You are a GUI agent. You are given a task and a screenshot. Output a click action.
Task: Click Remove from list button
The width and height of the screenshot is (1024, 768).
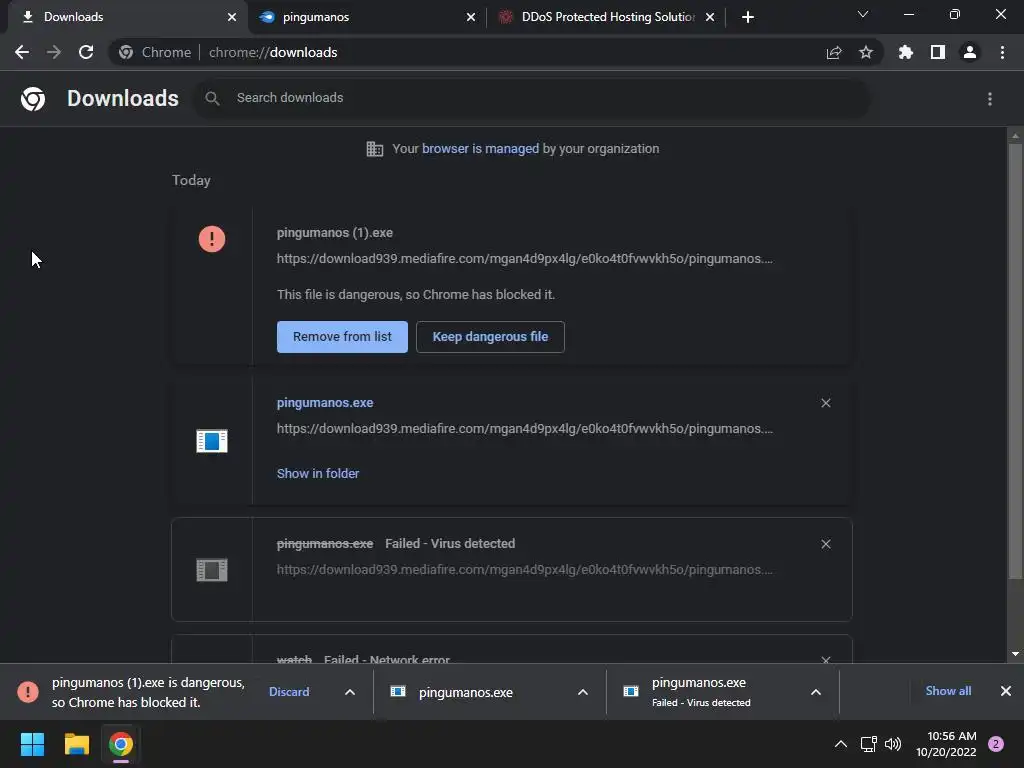coord(342,337)
